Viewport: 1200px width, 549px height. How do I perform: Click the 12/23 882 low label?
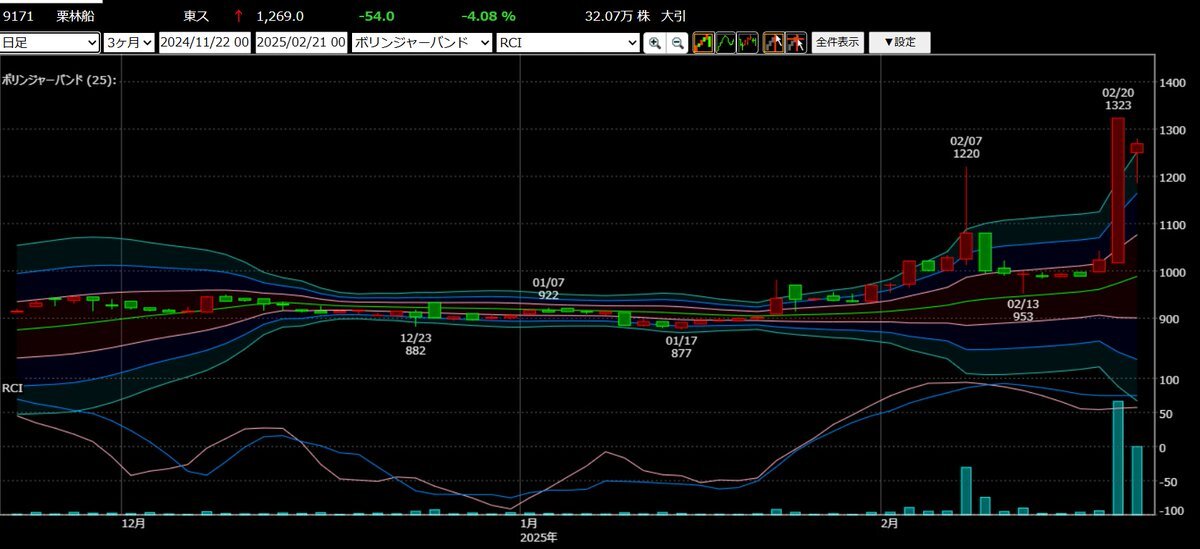coord(415,344)
